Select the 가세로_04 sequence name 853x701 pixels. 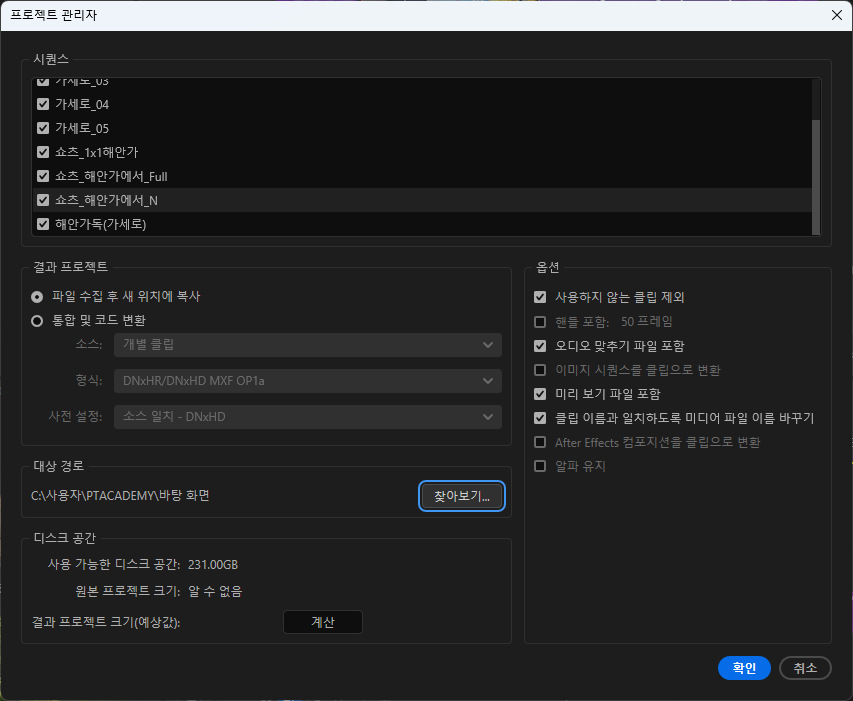point(82,104)
